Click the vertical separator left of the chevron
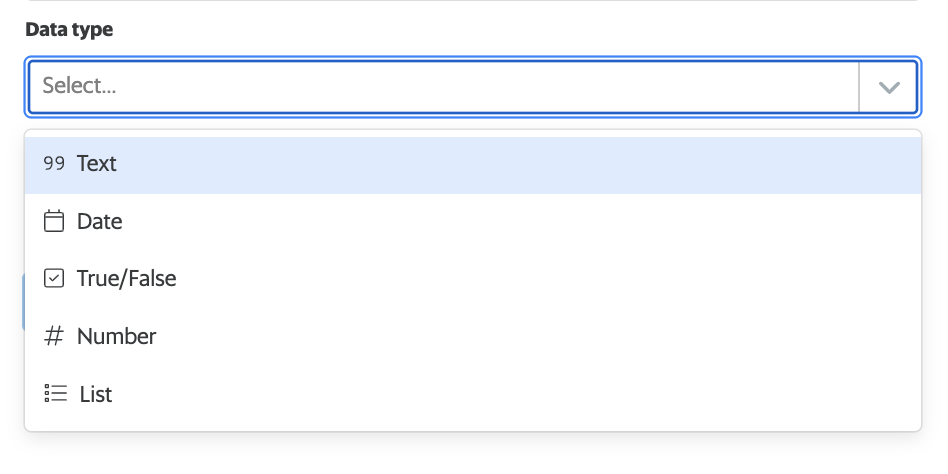The height and width of the screenshot is (474, 948). point(859,86)
